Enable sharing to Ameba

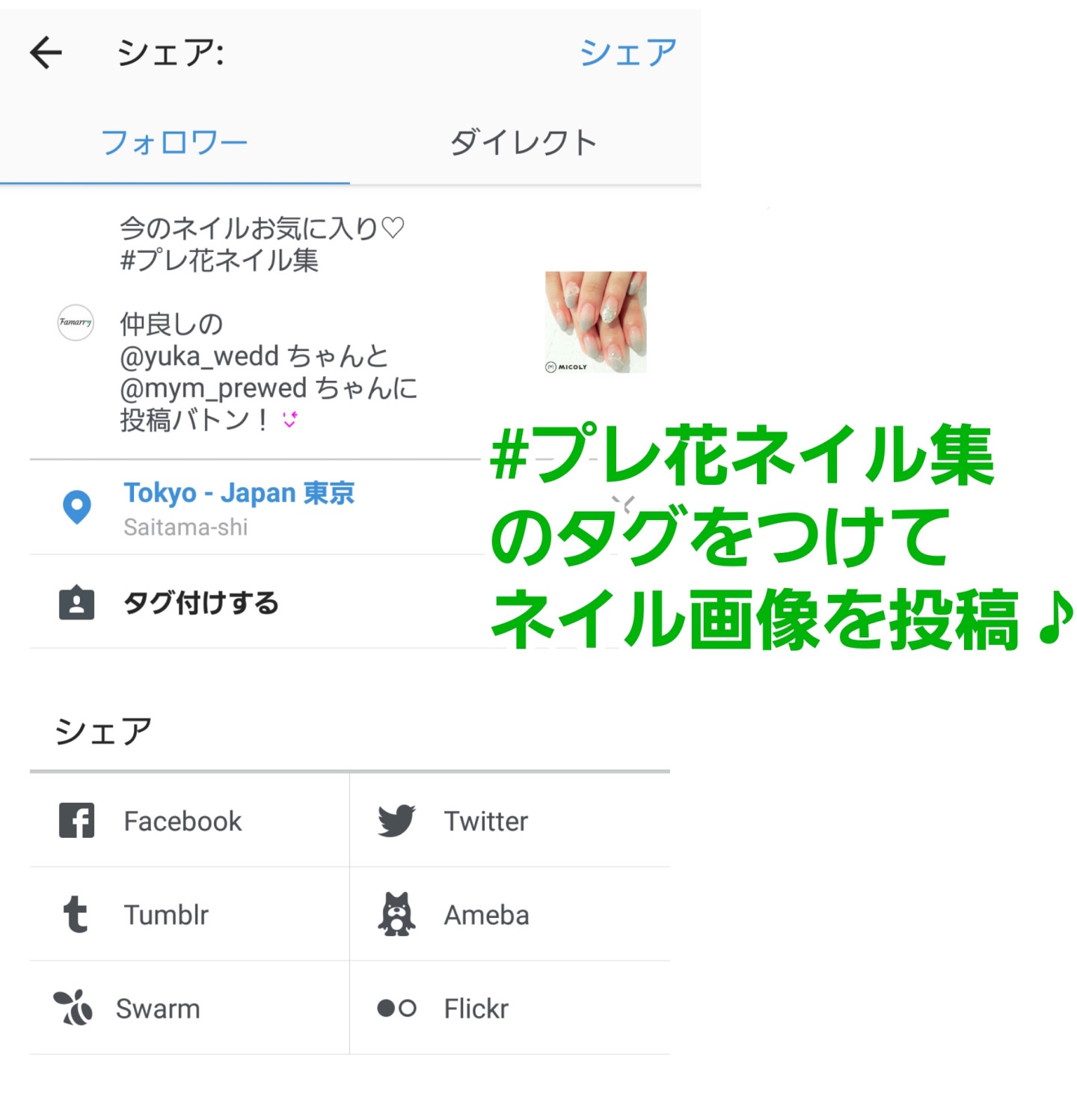point(510,914)
